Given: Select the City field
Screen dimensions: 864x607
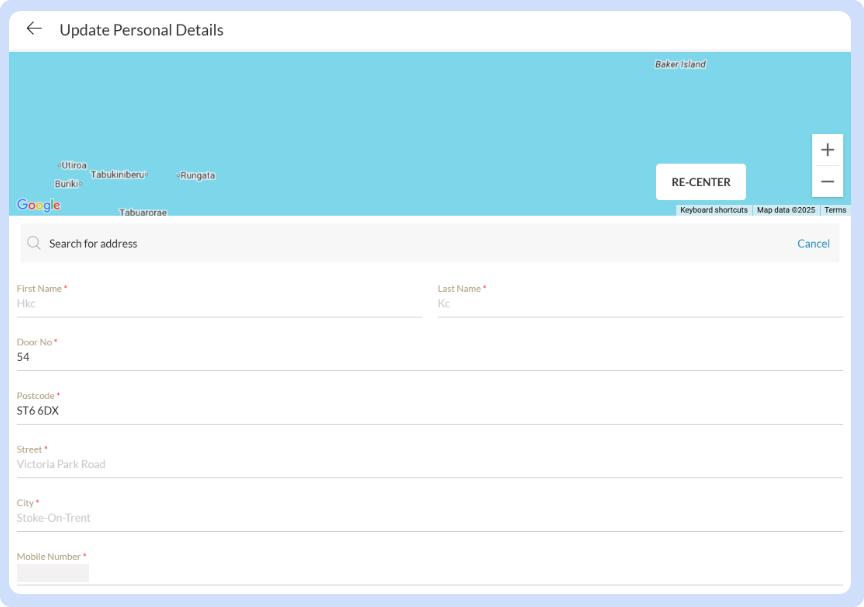Looking at the screenshot, I should [430, 518].
